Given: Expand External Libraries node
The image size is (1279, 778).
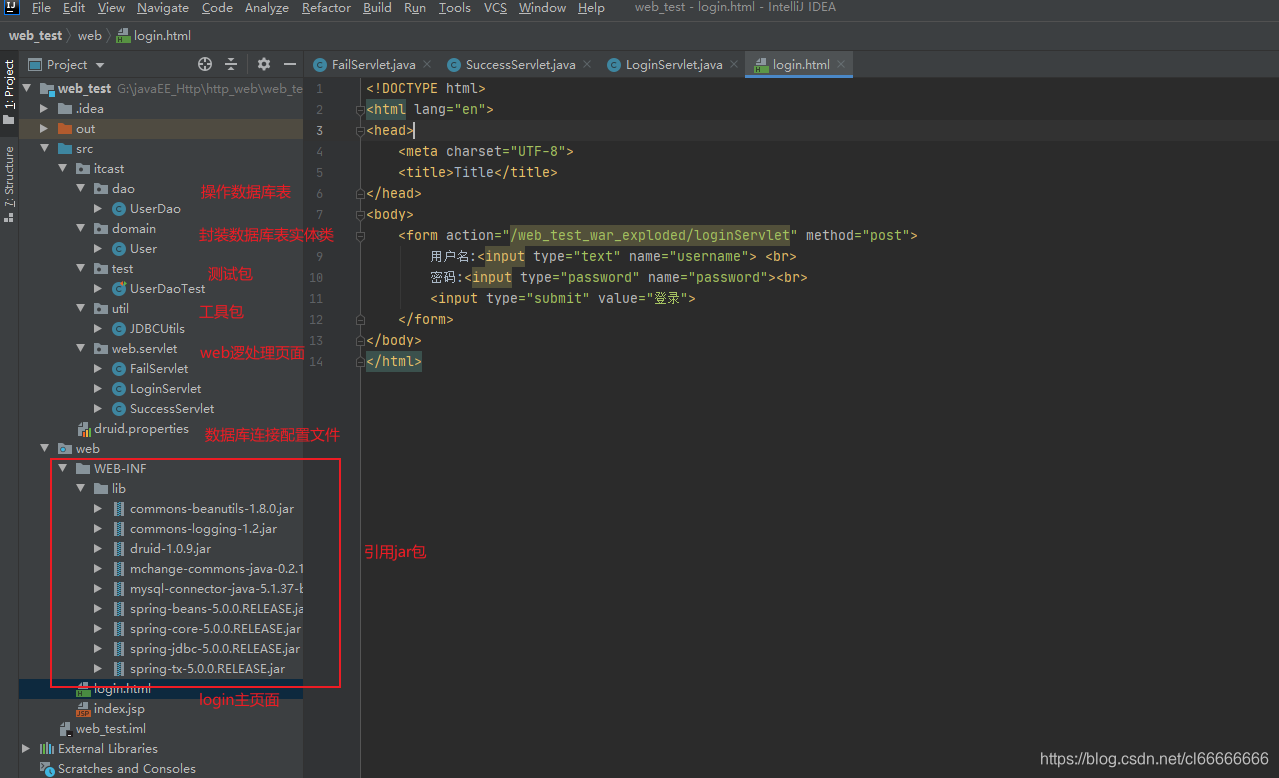Looking at the screenshot, I should pyautogui.click(x=26, y=749).
